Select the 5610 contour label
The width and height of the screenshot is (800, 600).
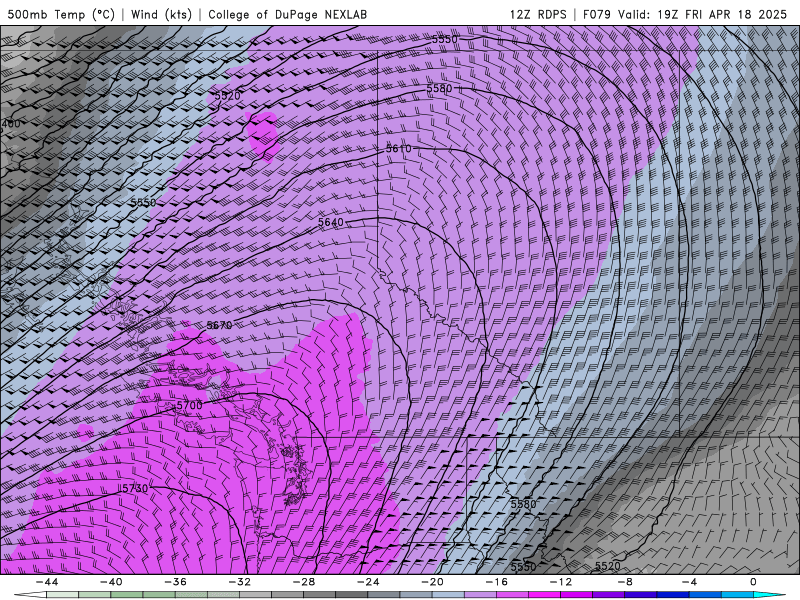398,148
